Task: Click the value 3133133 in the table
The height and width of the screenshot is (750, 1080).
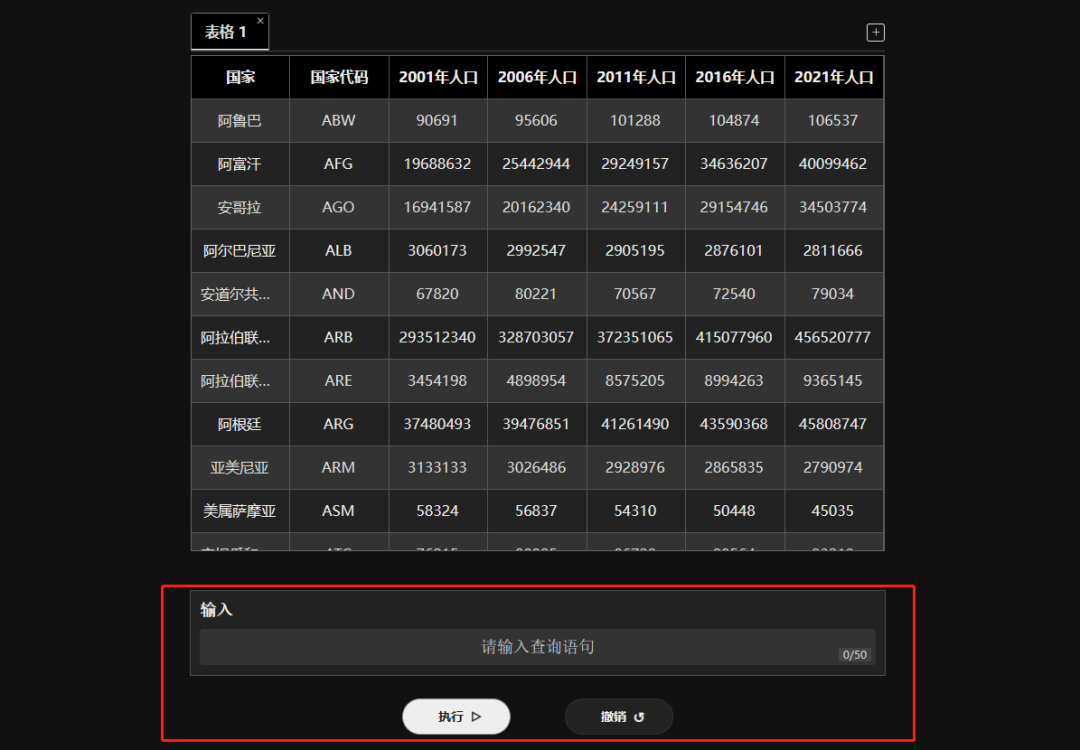Action: click(x=437, y=468)
